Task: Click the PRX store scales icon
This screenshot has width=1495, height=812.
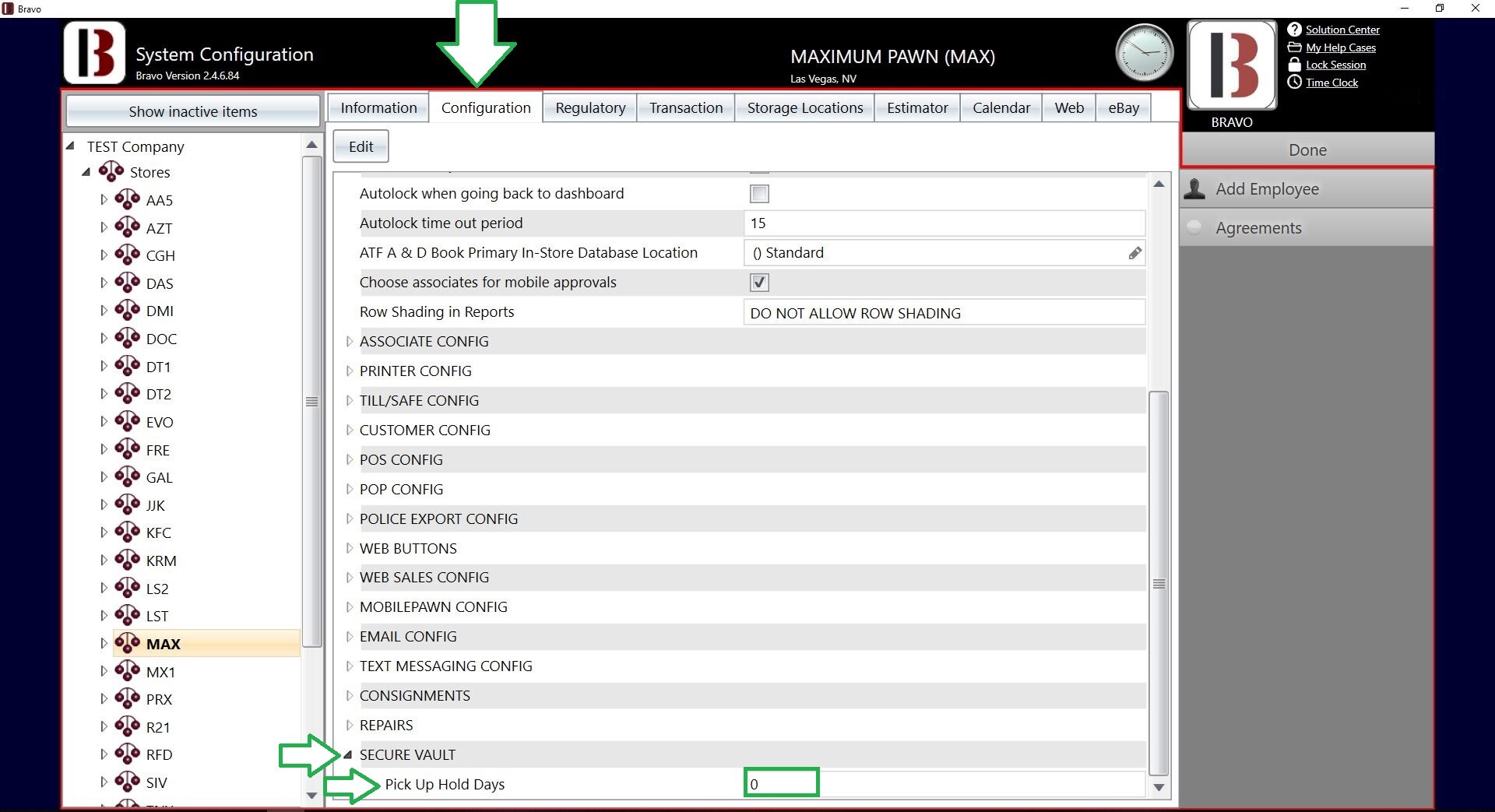Action: (x=128, y=698)
